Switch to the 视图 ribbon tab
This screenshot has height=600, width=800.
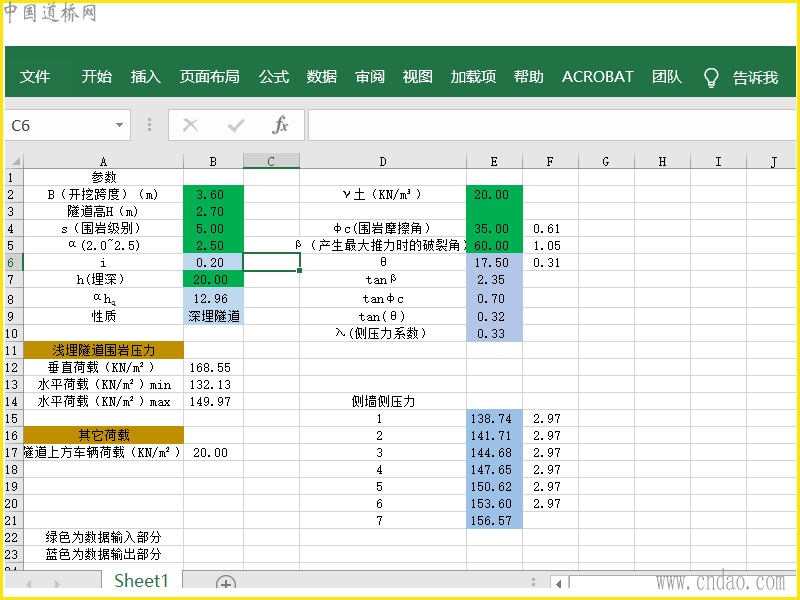coord(417,77)
